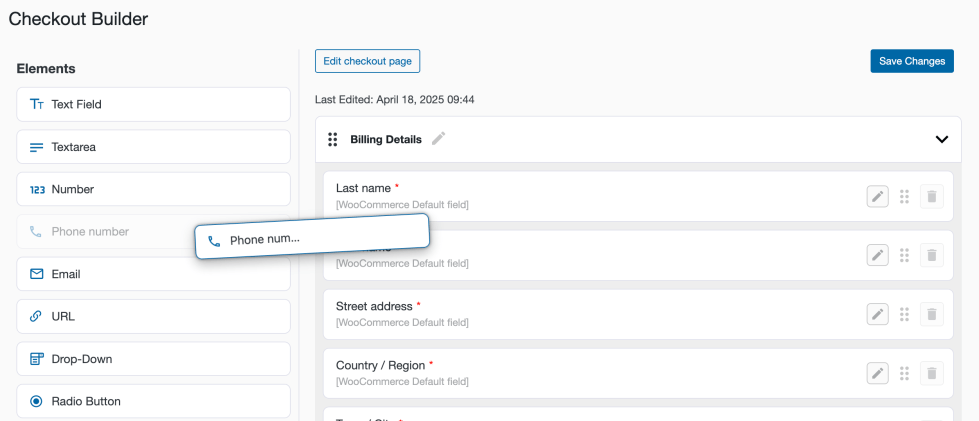Image resolution: width=979 pixels, height=421 pixels.
Task: Select the Email element
Action: point(153,274)
